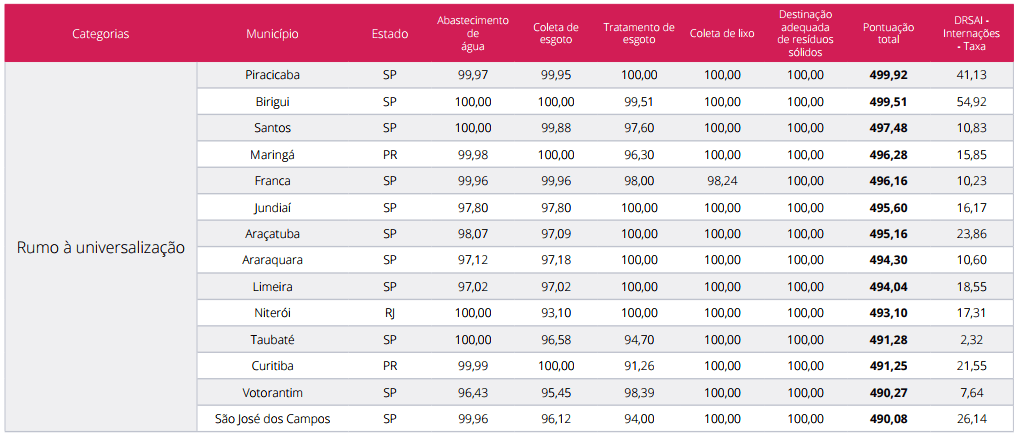Click the Pontuação total column header
Viewport: 1018px width, 435px height.
pos(888,33)
